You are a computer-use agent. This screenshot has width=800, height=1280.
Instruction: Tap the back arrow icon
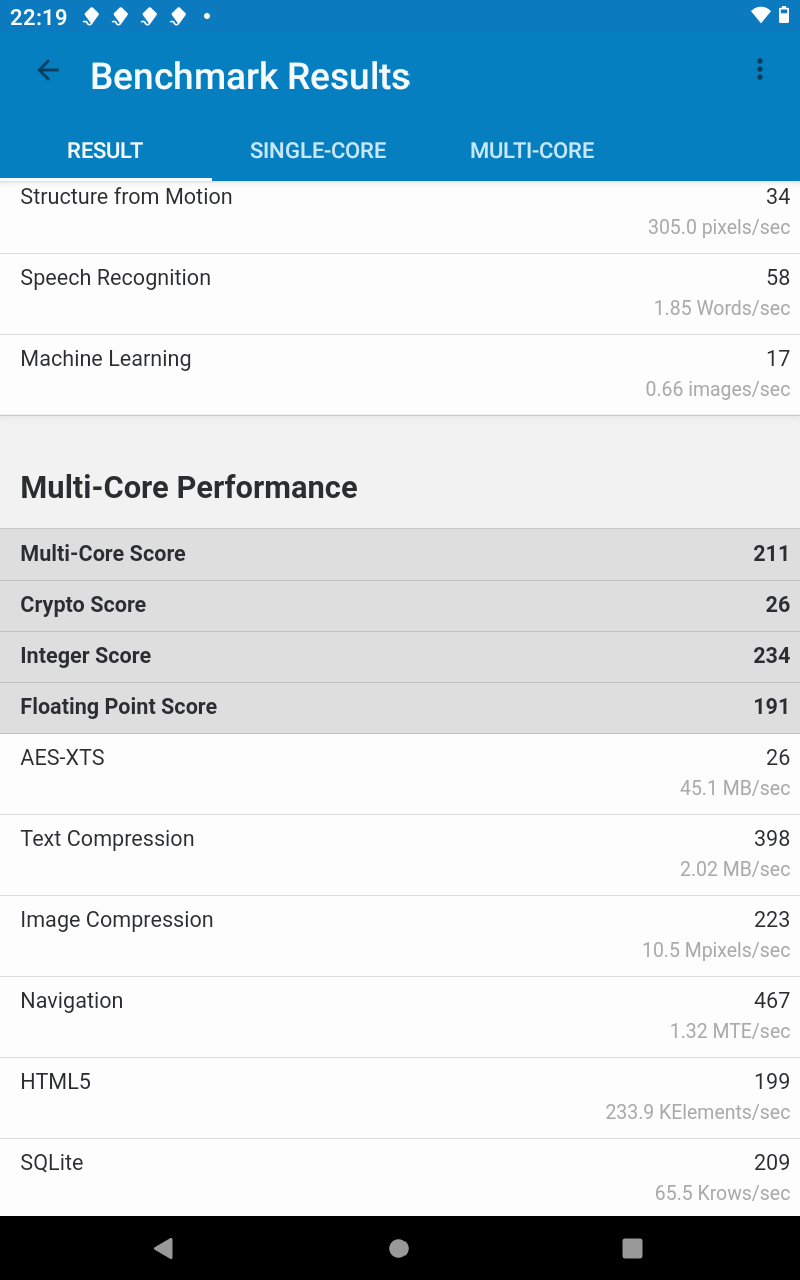pyautogui.click(x=48, y=70)
